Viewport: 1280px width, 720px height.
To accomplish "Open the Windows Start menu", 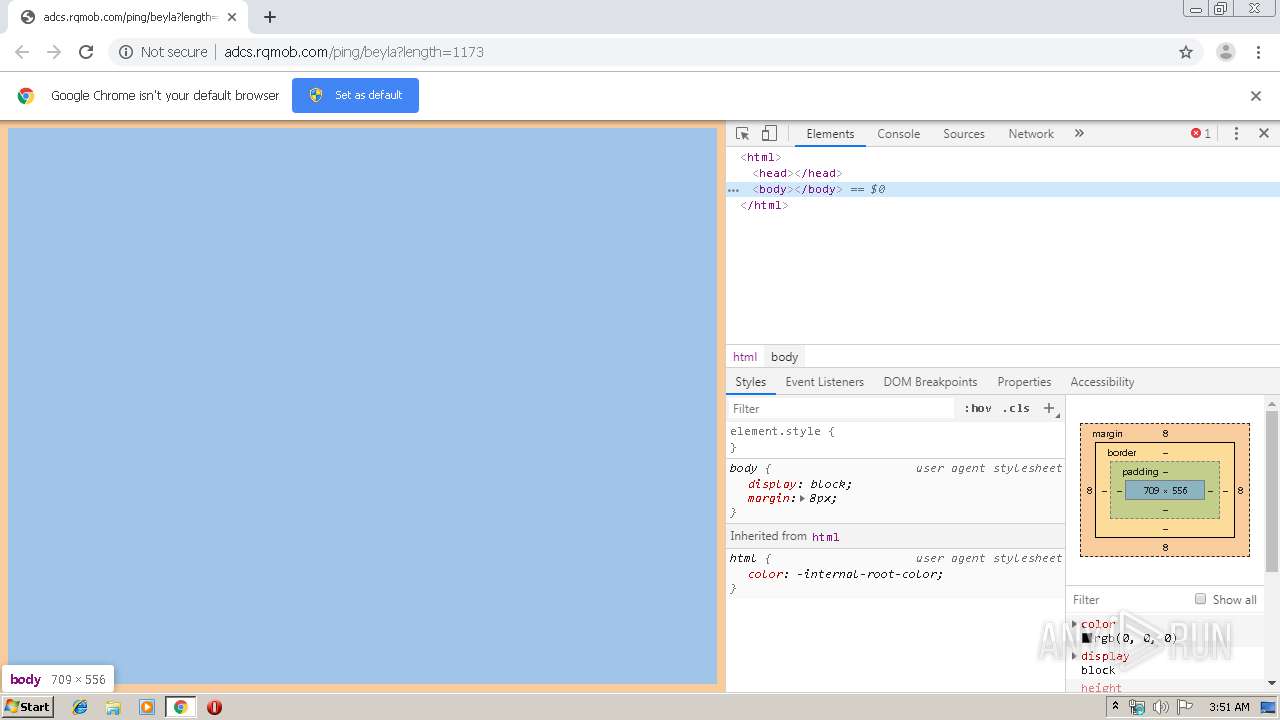I will (27, 707).
